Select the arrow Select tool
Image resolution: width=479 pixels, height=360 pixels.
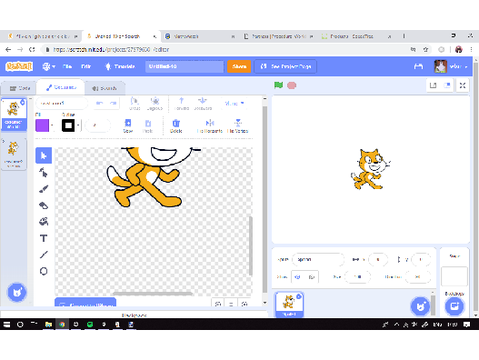(44, 155)
